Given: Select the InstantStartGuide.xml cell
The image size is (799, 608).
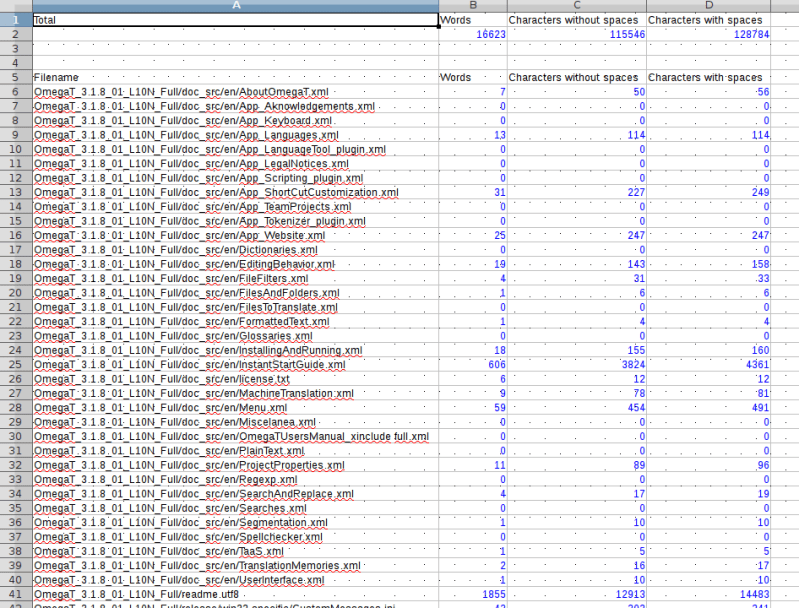Looking at the screenshot, I should (235, 364).
